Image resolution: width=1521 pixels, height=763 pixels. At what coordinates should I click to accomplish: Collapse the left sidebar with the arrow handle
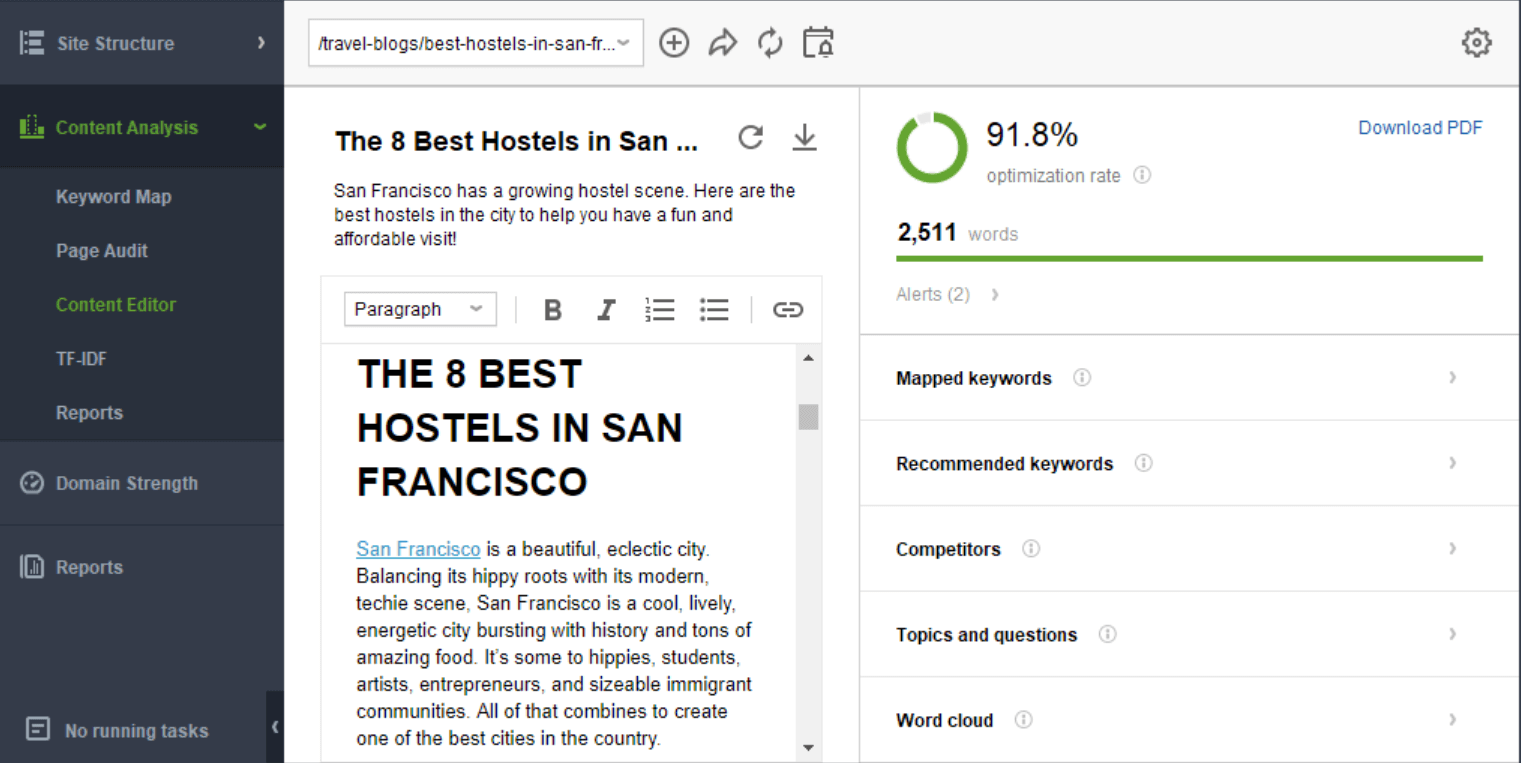pos(275,727)
